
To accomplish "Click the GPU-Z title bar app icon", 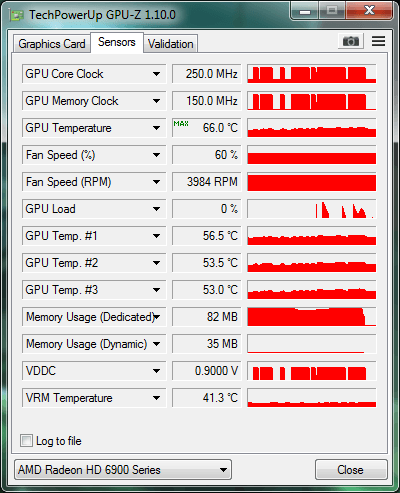I will tap(17, 15).
